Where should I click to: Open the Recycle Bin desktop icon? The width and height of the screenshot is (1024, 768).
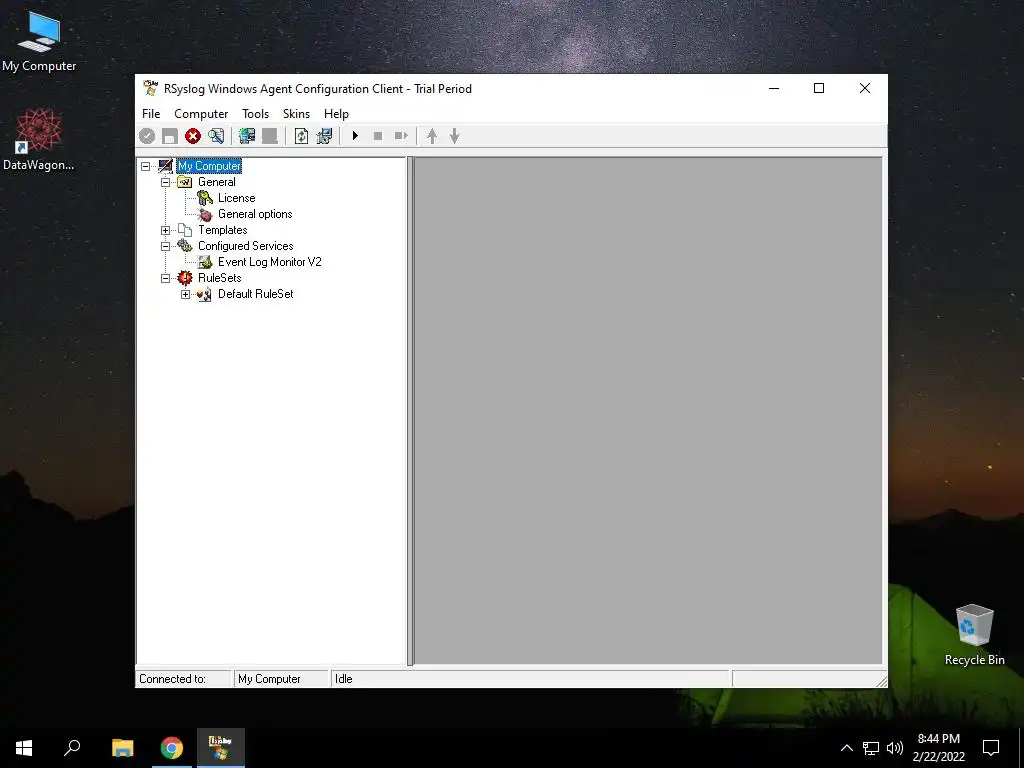point(974,635)
